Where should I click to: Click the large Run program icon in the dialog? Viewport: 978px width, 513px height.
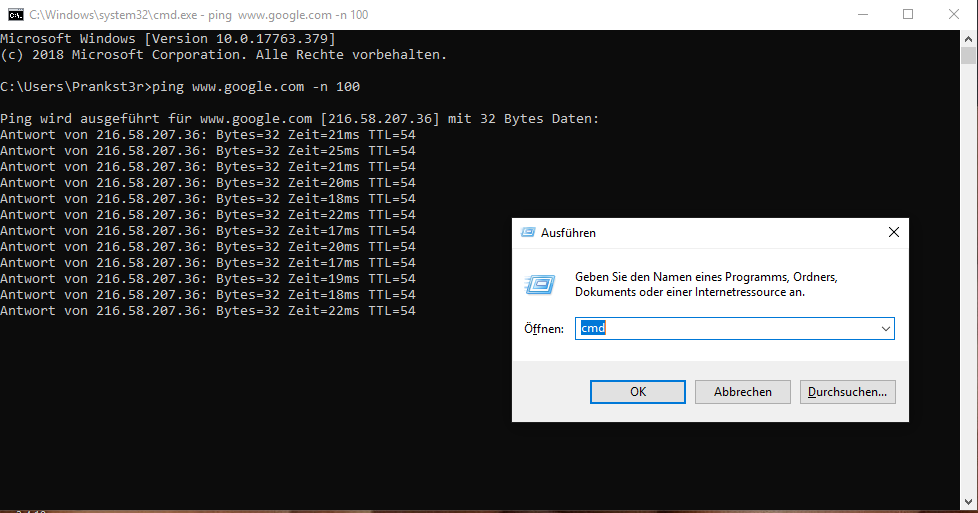540,285
